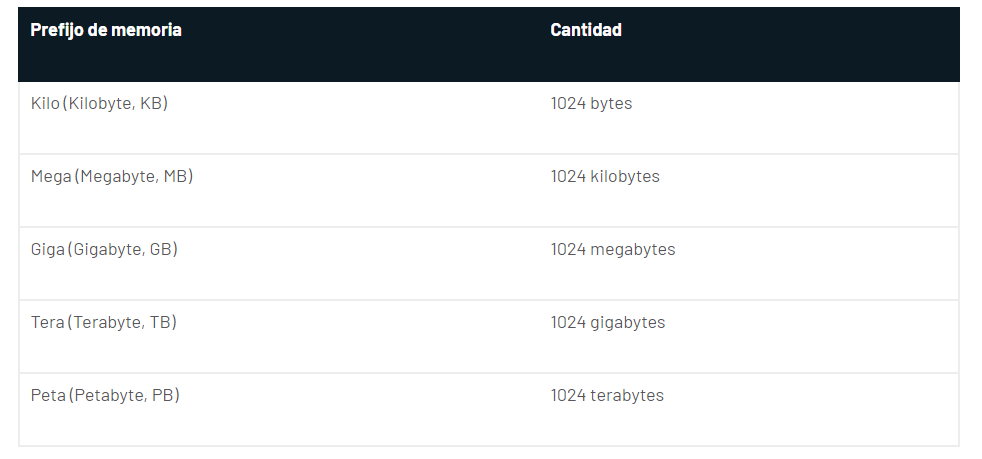Click the "MB" abbreviation in the Mega row

(175, 176)
